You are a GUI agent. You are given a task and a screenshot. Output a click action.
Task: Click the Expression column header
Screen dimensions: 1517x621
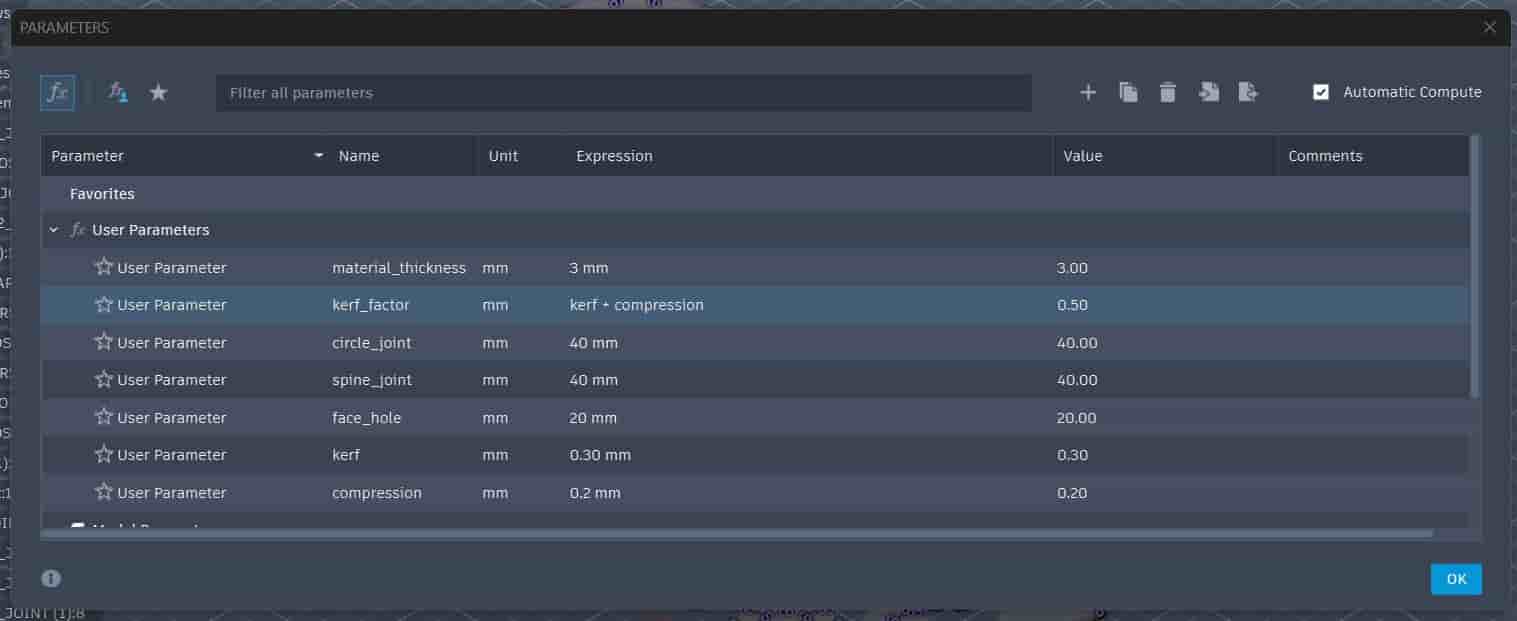coord(614,156)
